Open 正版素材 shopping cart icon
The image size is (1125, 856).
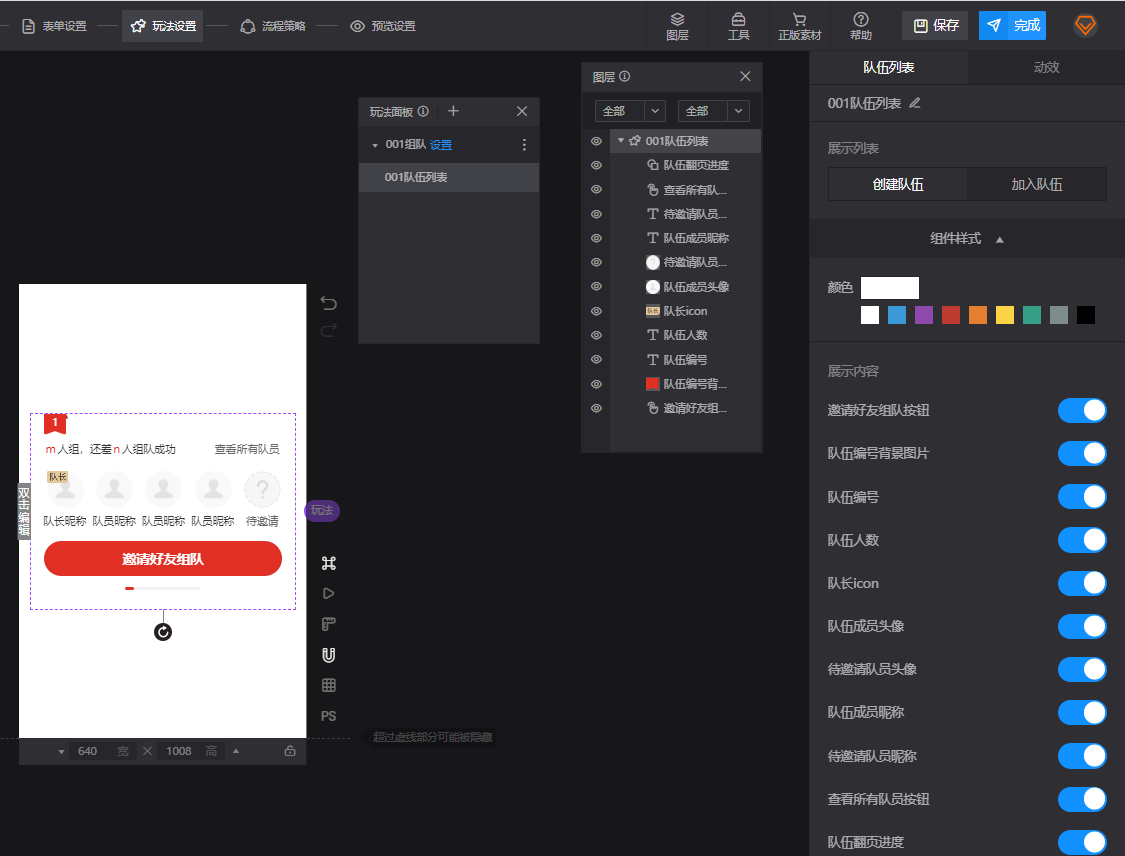point(799,26)
